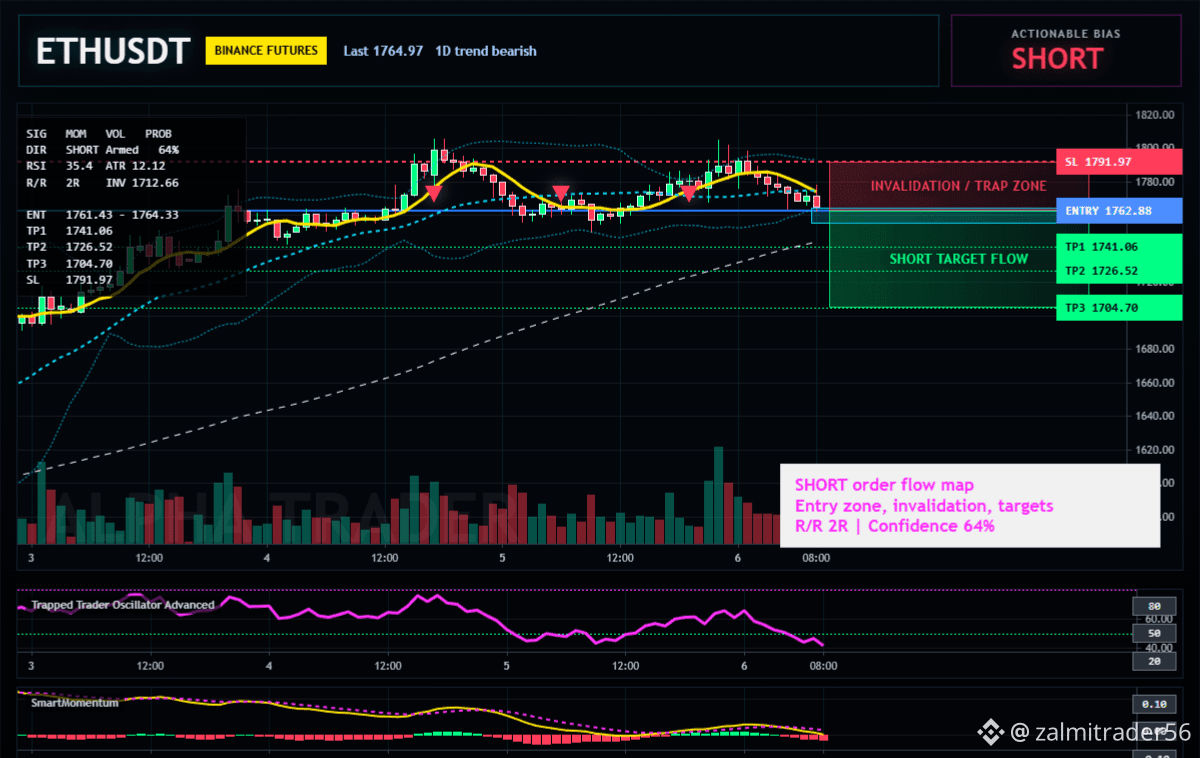
Task: Open the ACTIONABLE BIAS SHORT box
Action: click(1065, 50)
